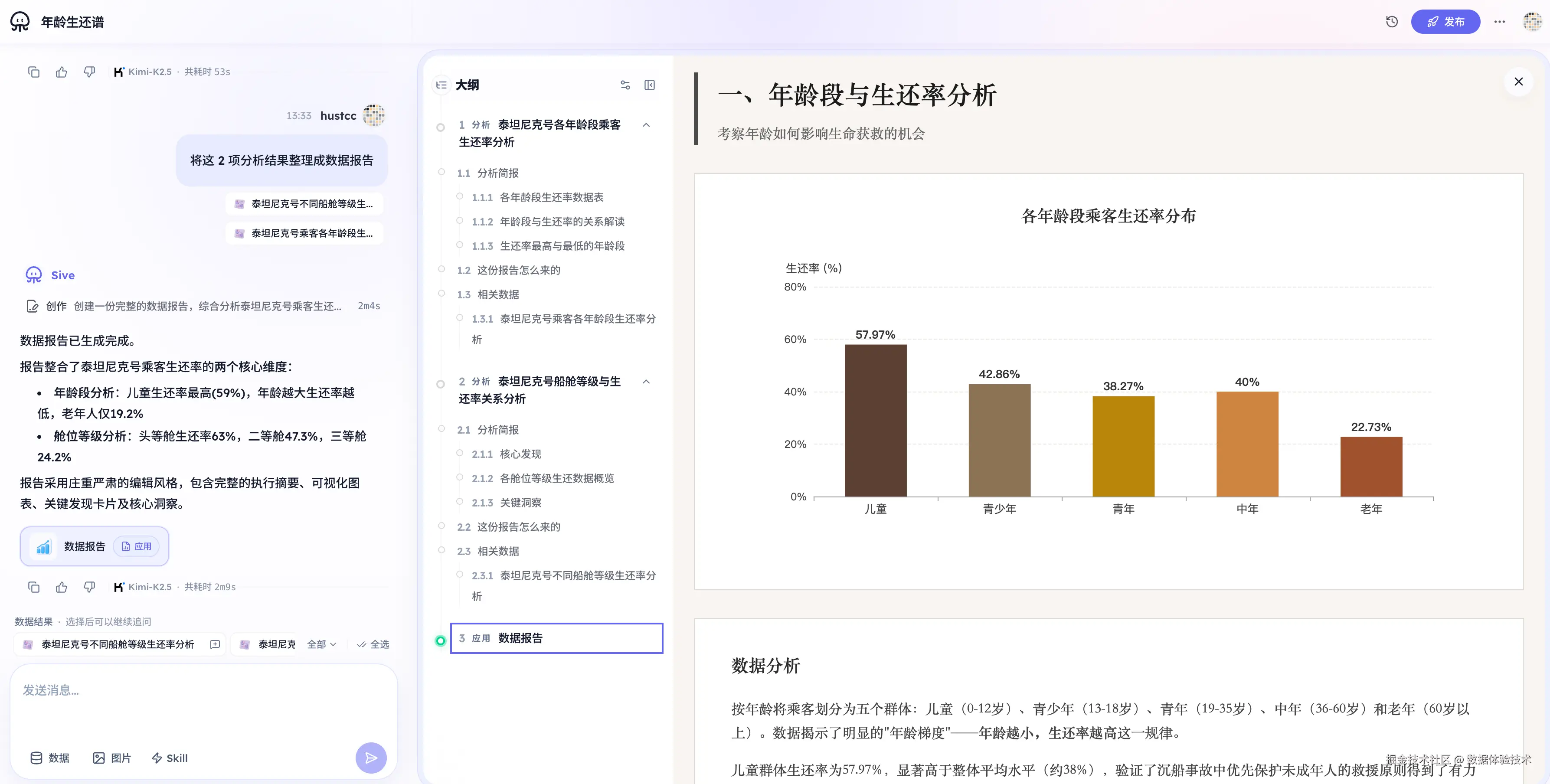Select outline item 1.1 分析简报
Image resolution: width=1550 pixels, height=784 pixels.
click(x=487, y=173)
